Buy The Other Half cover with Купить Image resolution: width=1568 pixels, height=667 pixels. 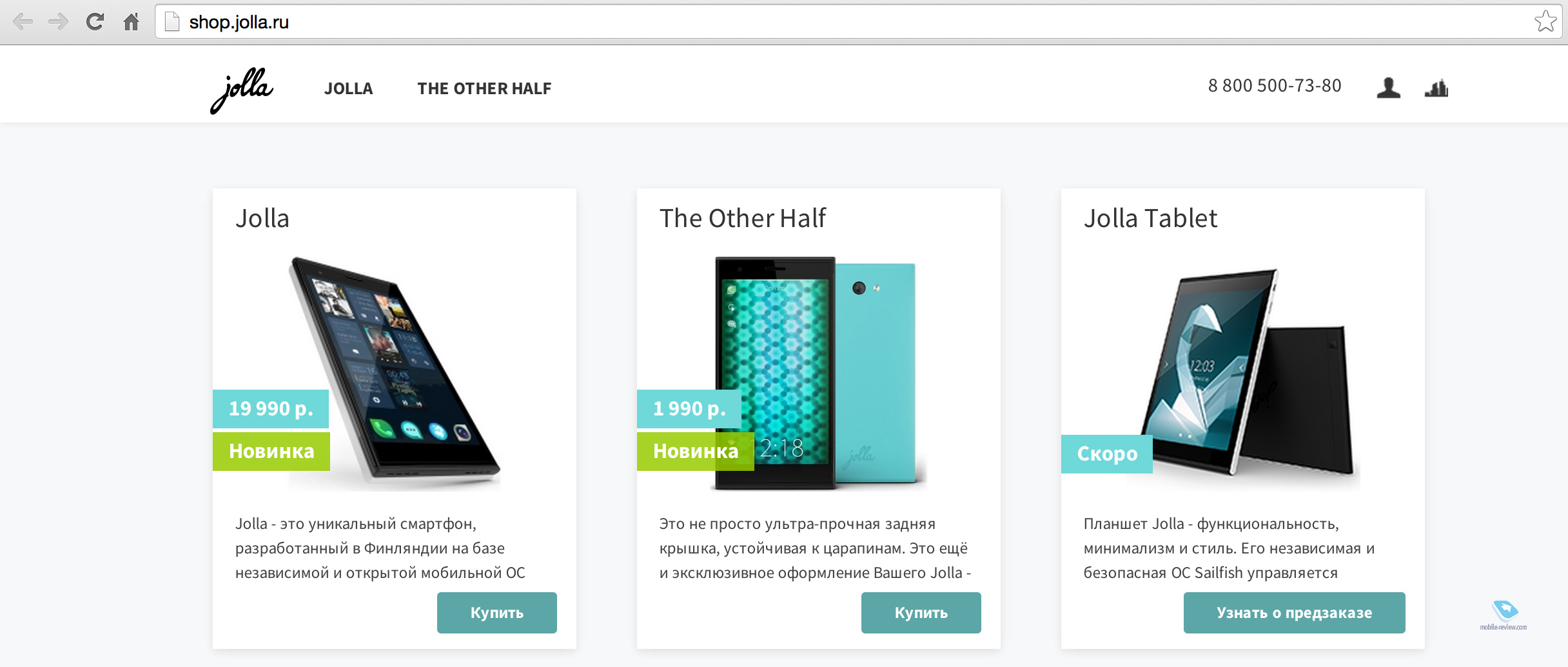coord(921,613)
